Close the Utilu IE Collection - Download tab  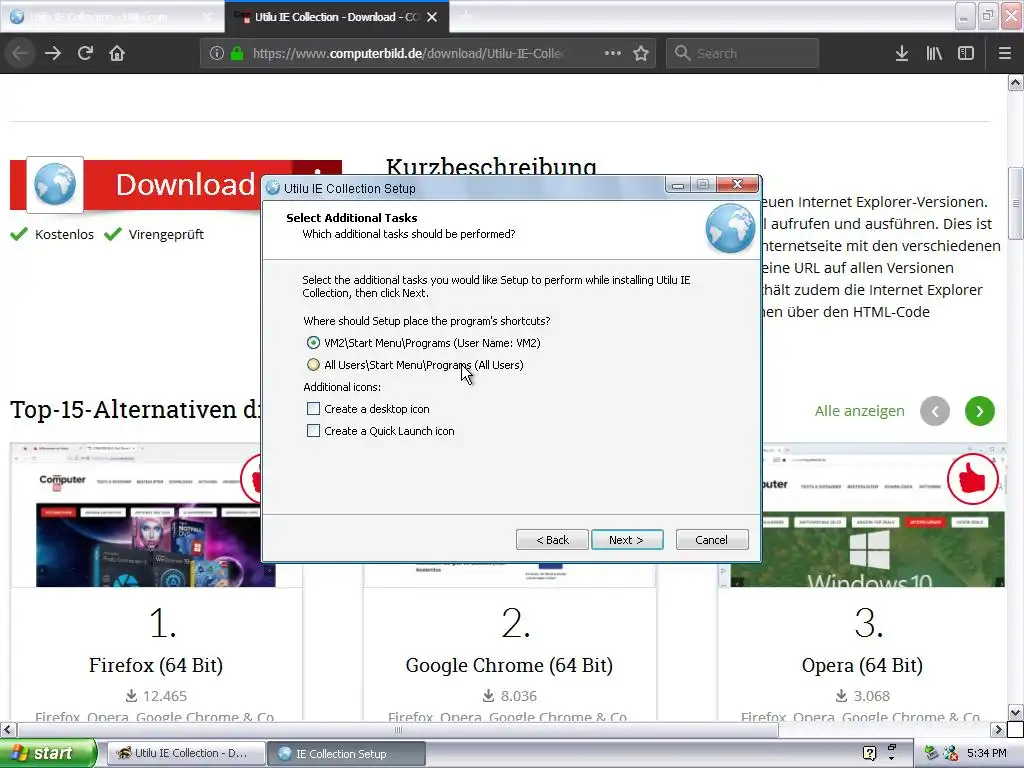(432, 17)
